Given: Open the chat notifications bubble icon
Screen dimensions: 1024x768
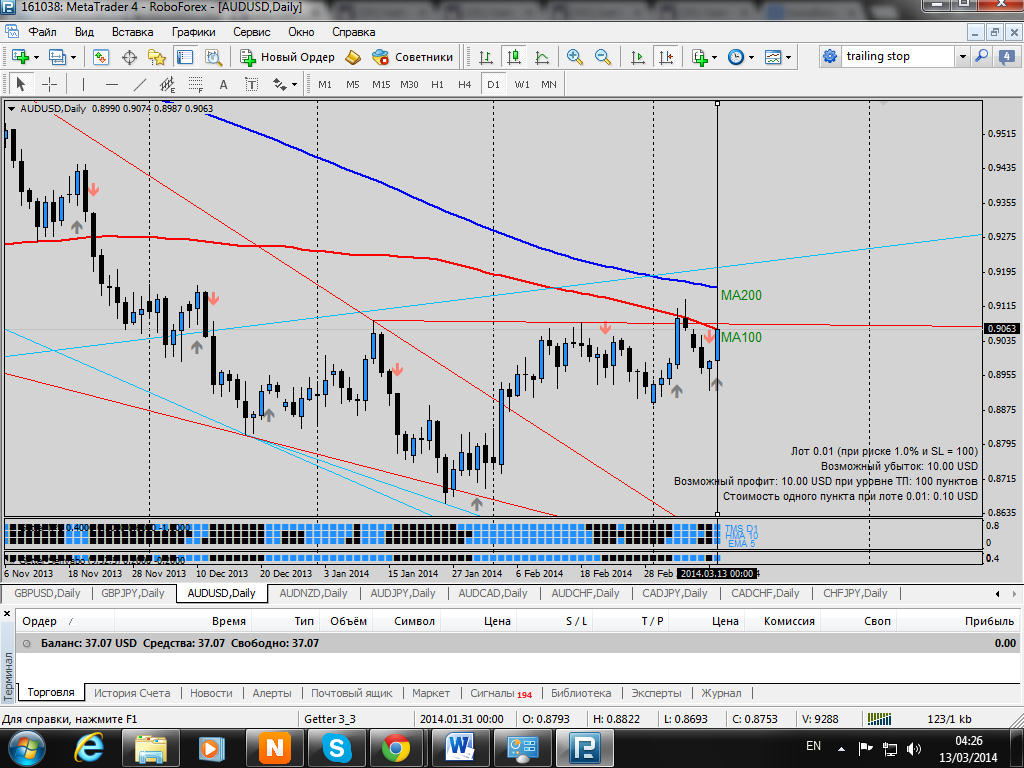Looking at the screenshot, I should point(1006,57).
